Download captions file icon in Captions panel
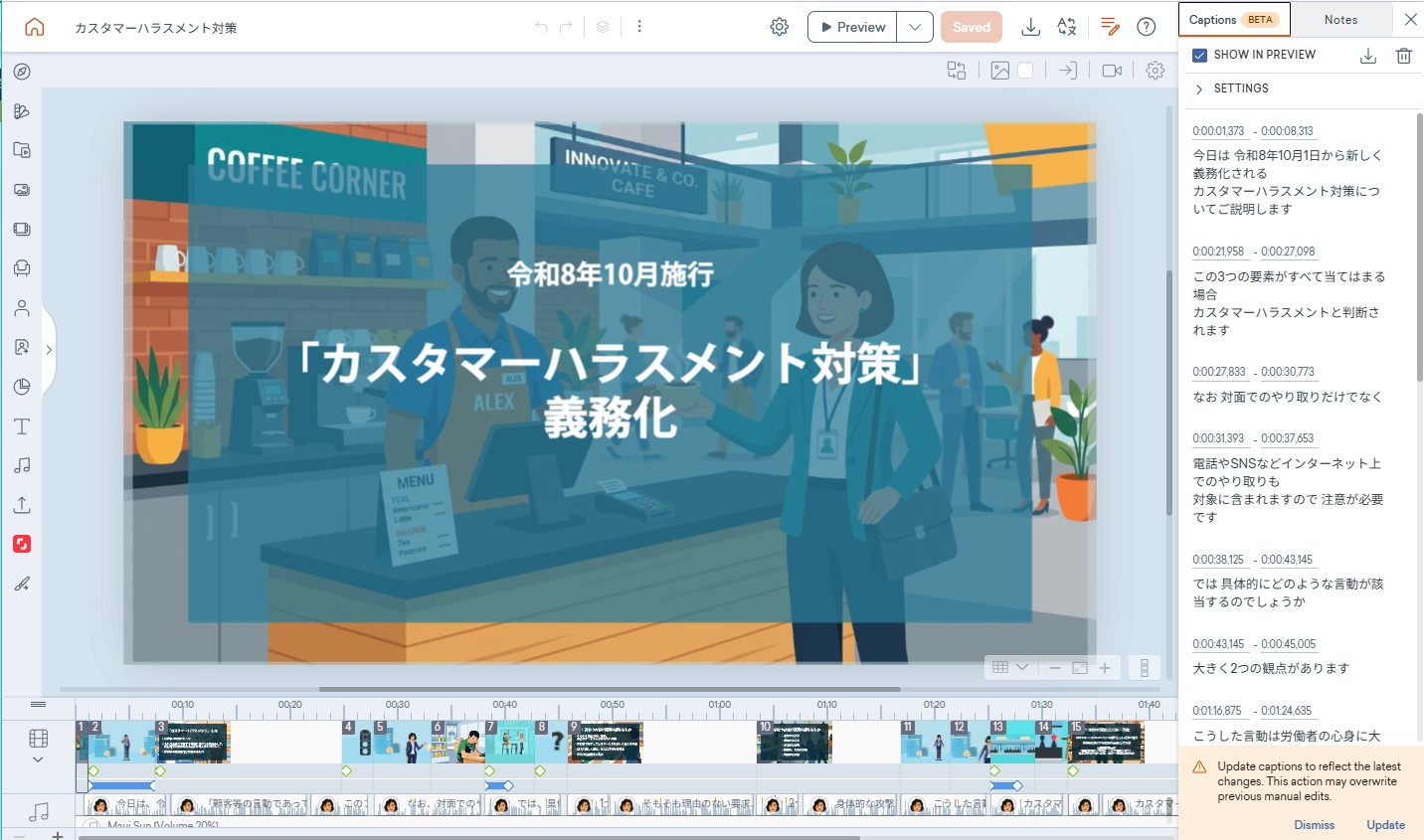This screenshot has height=840, width=1424. [x=1368, y=56]
